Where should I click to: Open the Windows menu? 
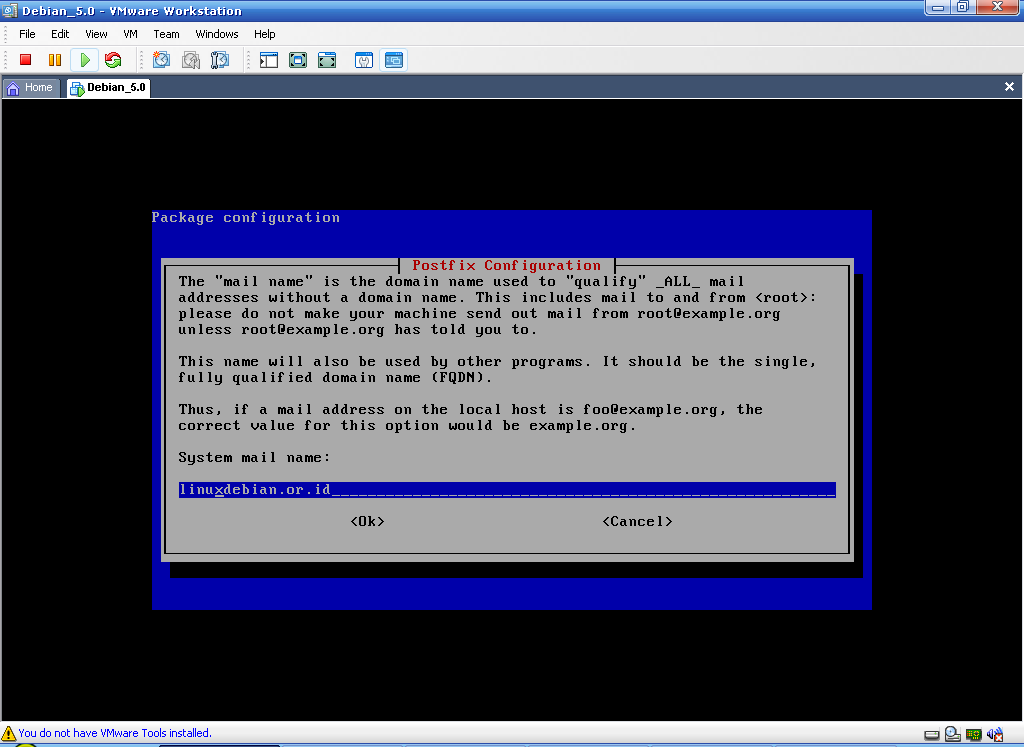[217, 34]
